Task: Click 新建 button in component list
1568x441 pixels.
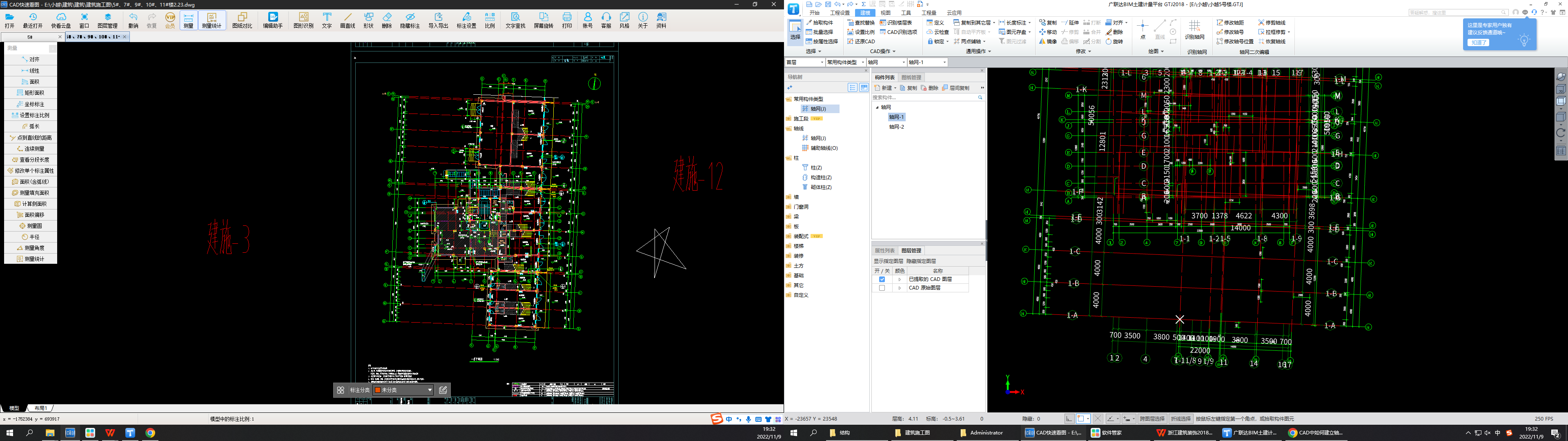Action: (884, 88)
